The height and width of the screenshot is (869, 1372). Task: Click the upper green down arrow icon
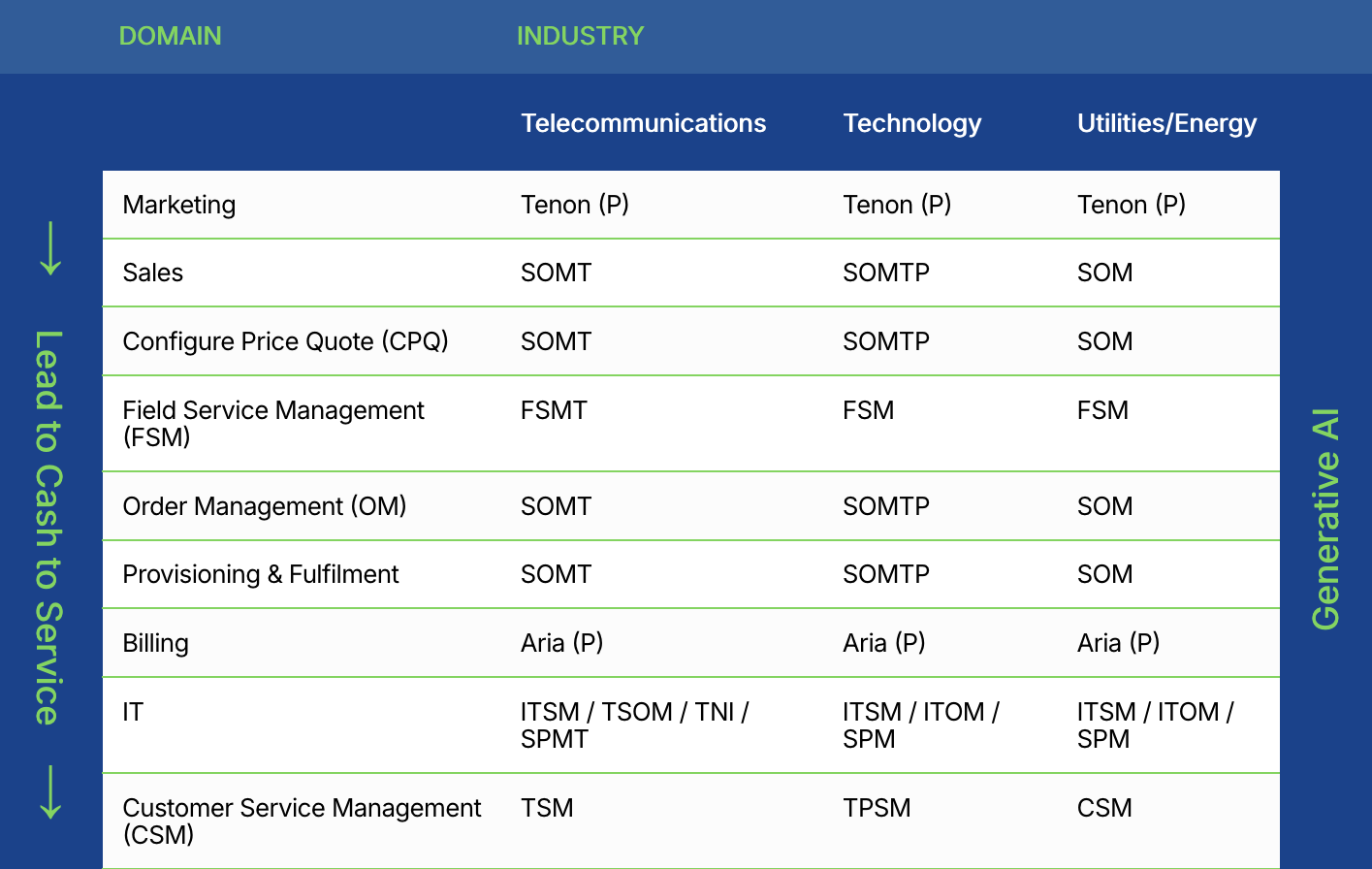point(50,248)
